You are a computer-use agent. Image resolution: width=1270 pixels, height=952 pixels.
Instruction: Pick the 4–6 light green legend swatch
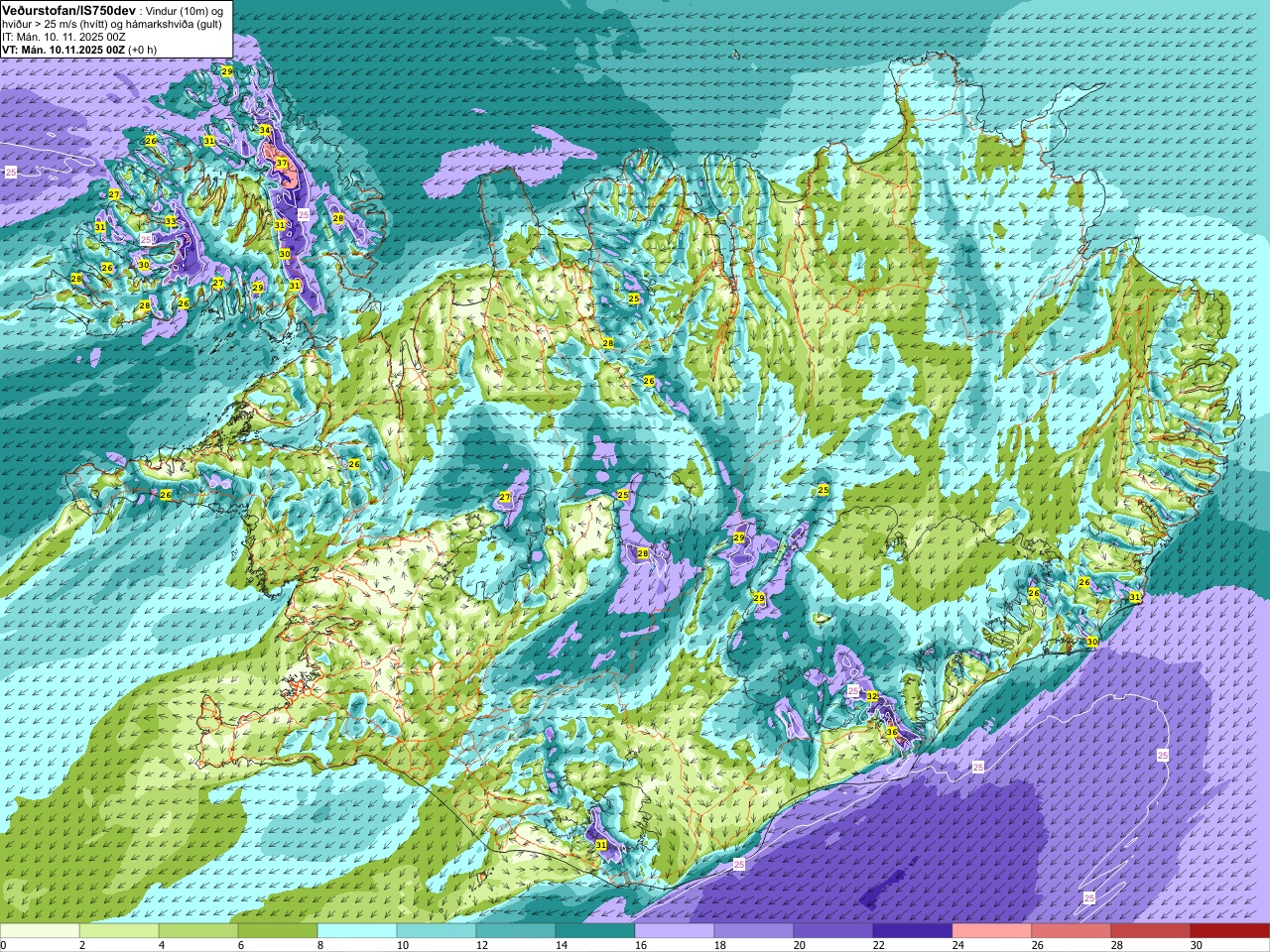click(x=198, y=931)
